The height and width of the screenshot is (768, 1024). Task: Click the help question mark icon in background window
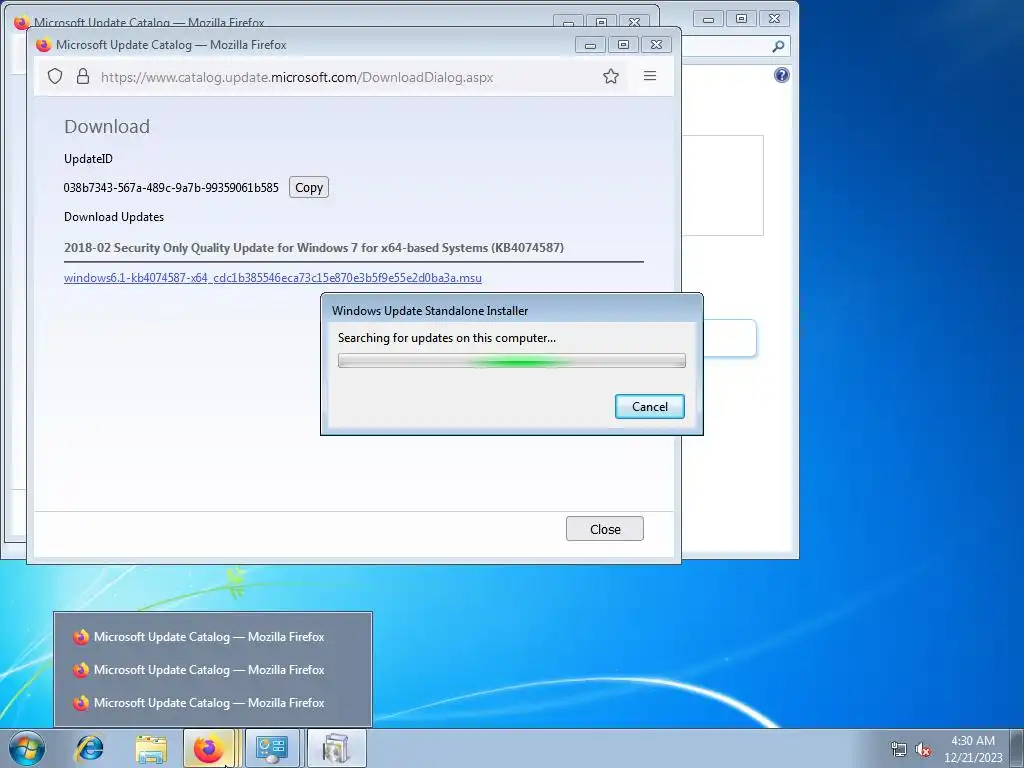(782, 75)
